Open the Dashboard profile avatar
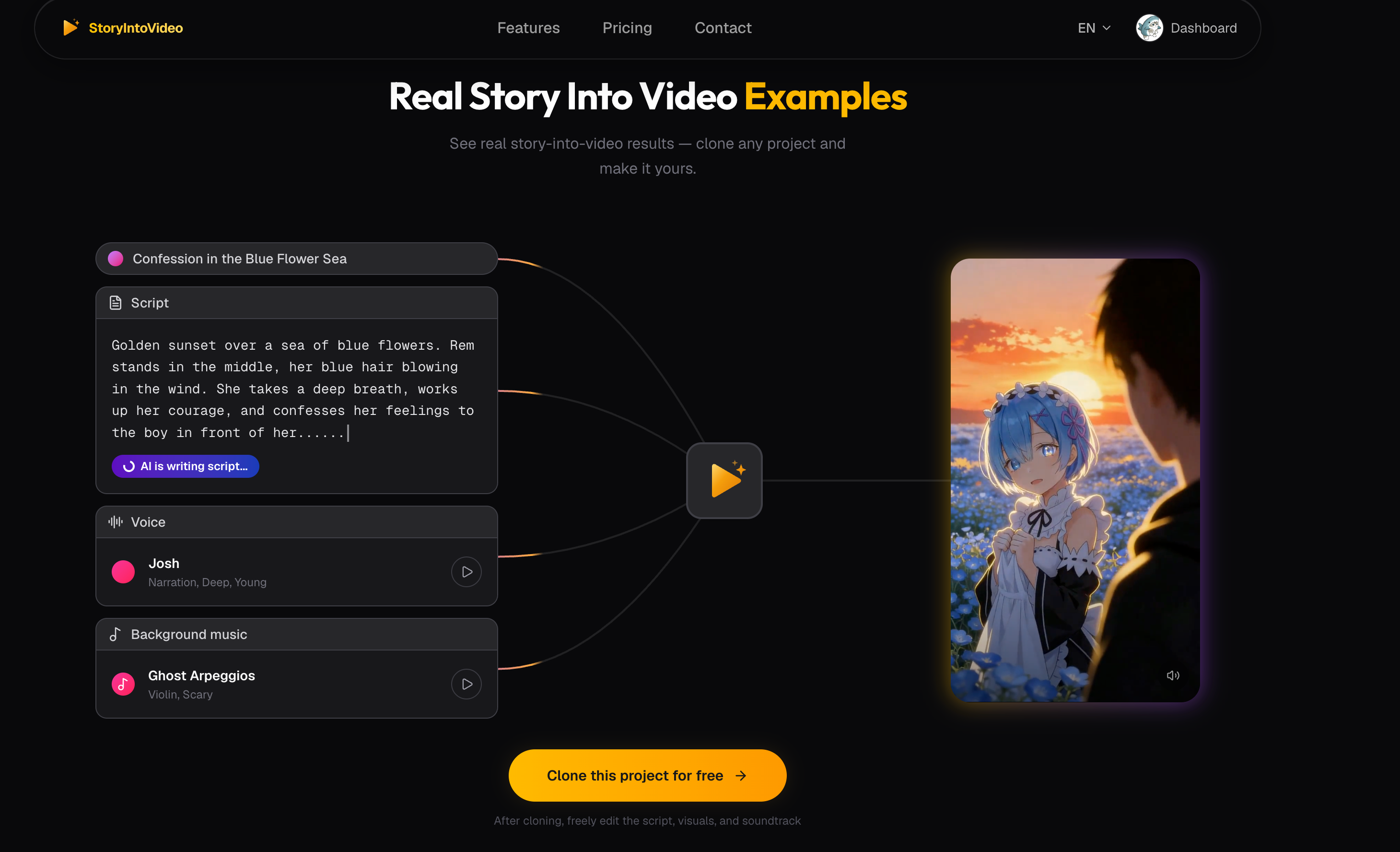The image size is (1400, 852). 1149,27
